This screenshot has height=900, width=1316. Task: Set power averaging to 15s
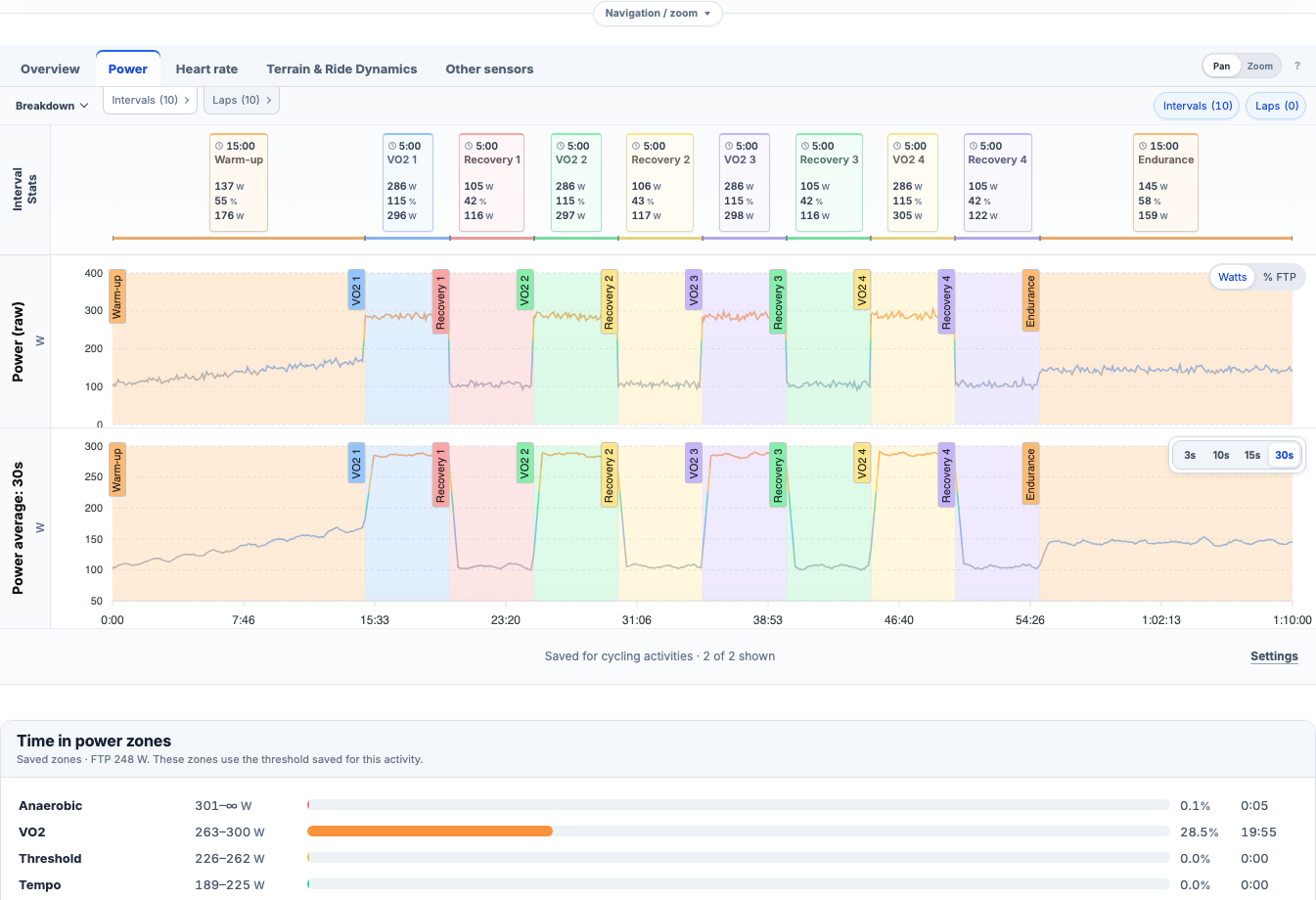[1252, 455]
